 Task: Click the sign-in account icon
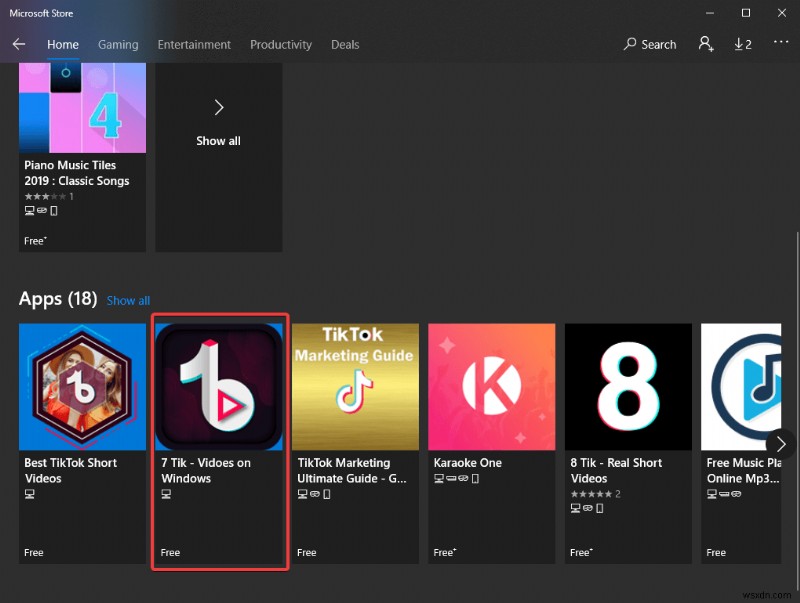point(706,44)
